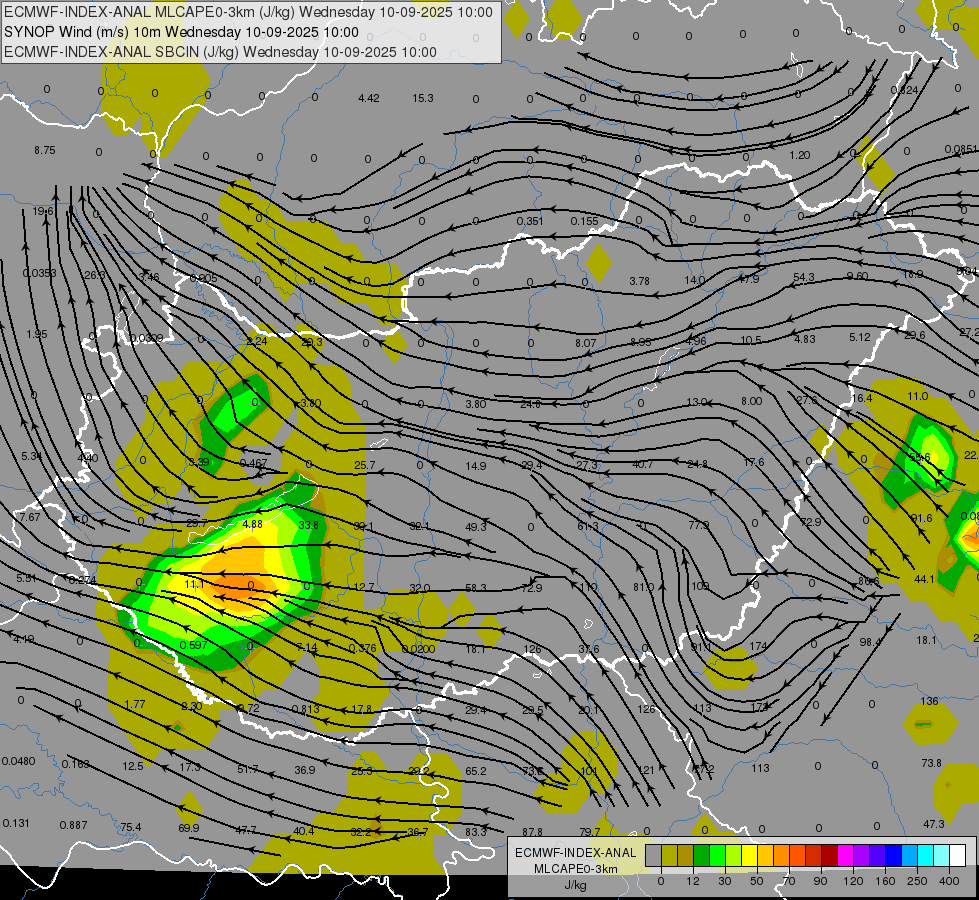
Task: Click the grid value 11.1 in yellow area
Action: [194, 585]
